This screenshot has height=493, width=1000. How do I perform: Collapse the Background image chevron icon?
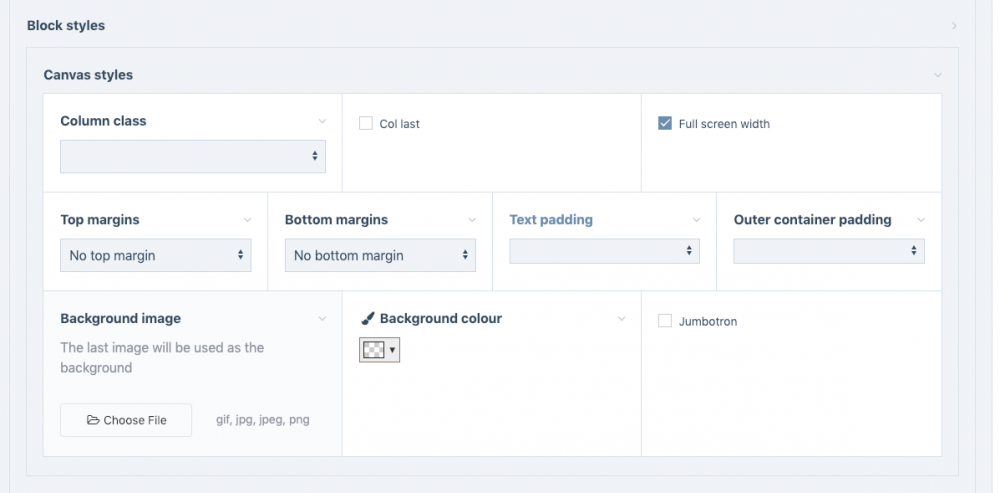coord(322,319)
